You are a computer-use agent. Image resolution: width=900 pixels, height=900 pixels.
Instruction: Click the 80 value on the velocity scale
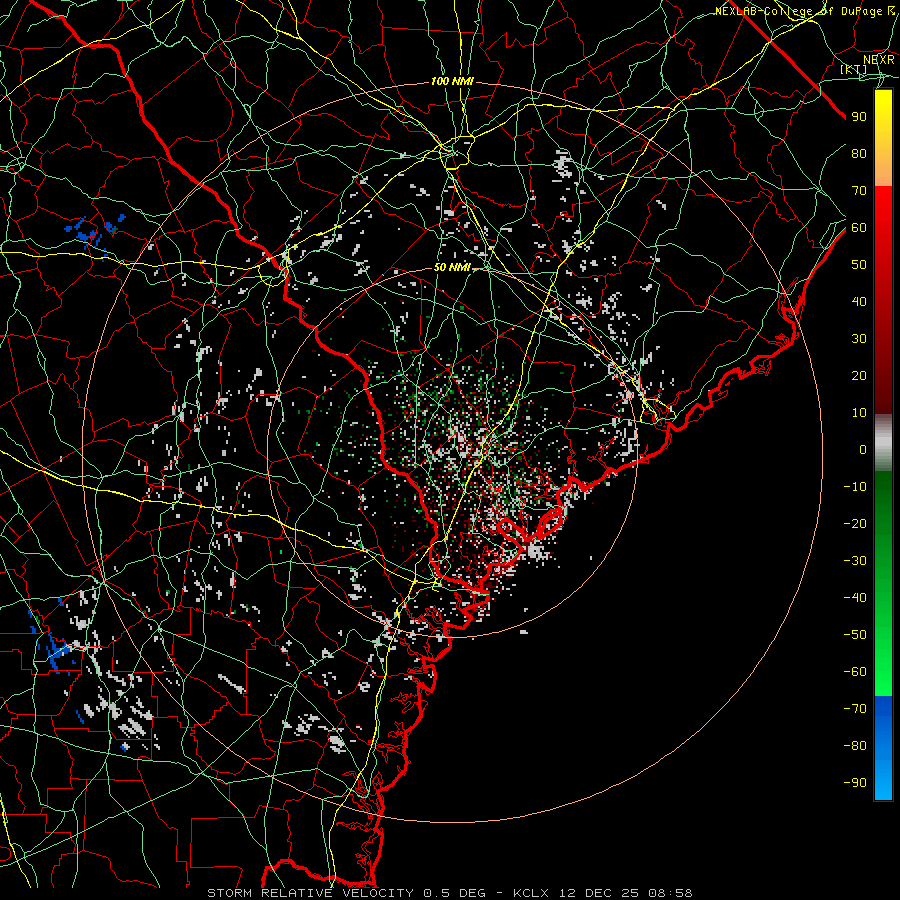(859, 153)
